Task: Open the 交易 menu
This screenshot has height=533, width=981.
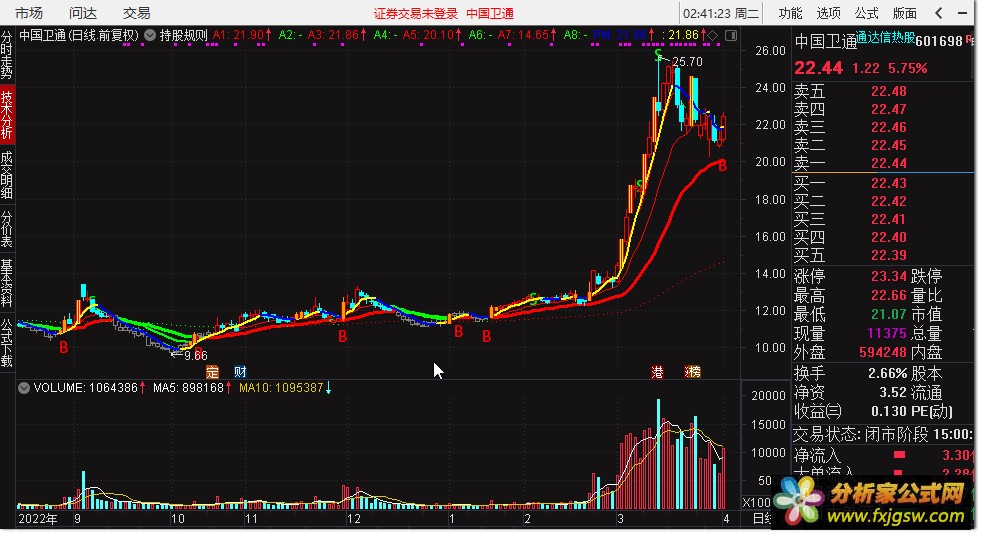Action: pos(136,13)
